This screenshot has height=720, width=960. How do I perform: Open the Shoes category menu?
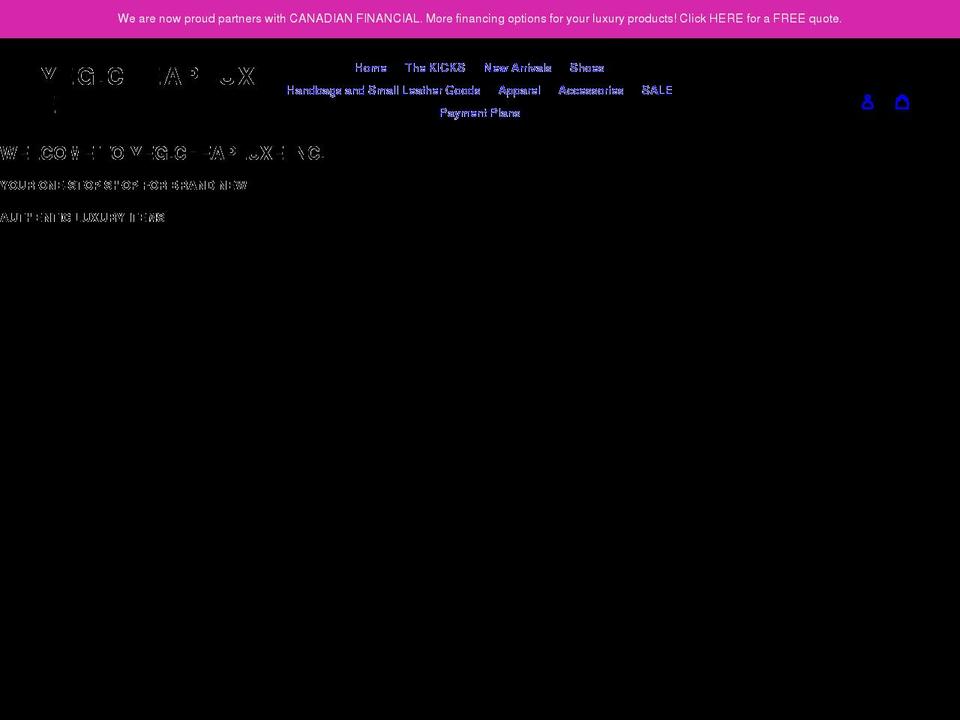tap(586, 67)
